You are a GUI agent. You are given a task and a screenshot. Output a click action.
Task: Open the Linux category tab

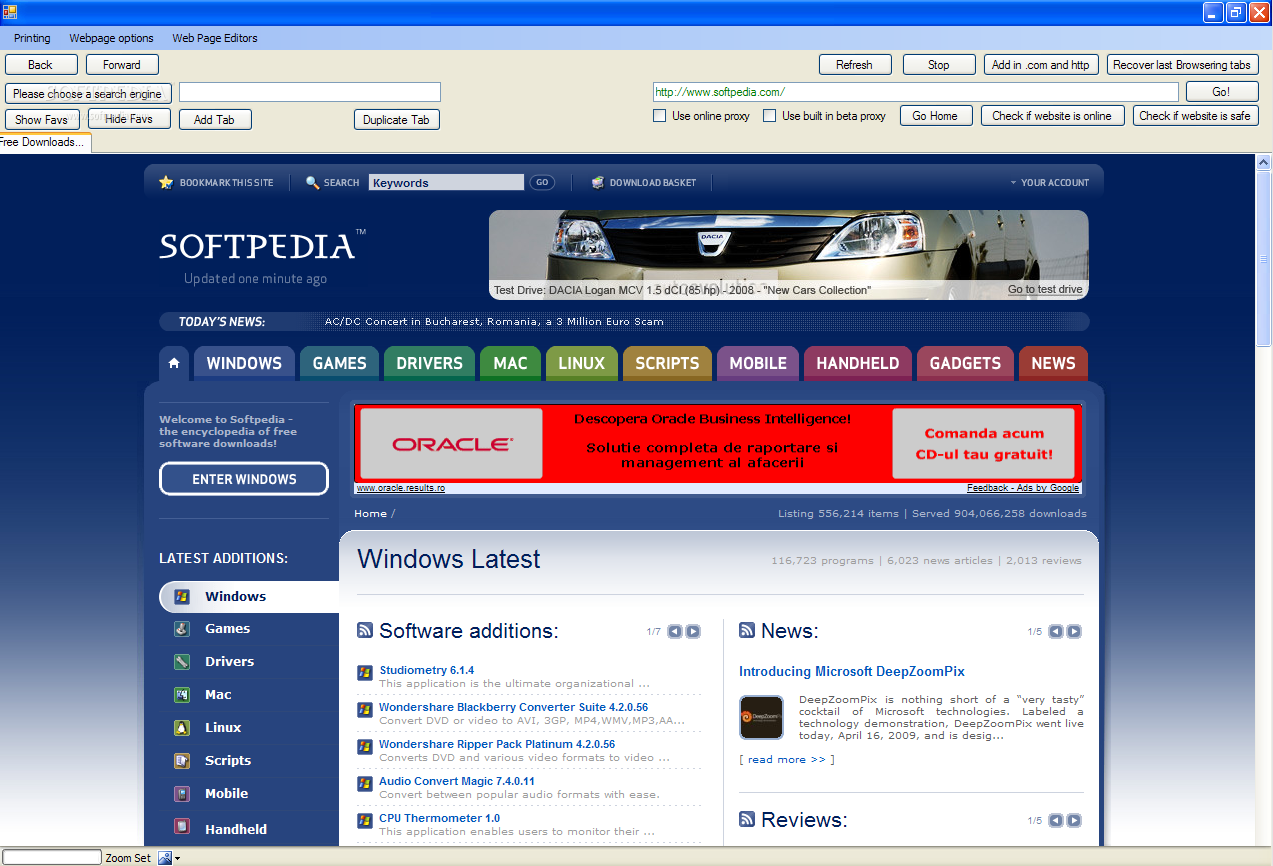point(582,364)
